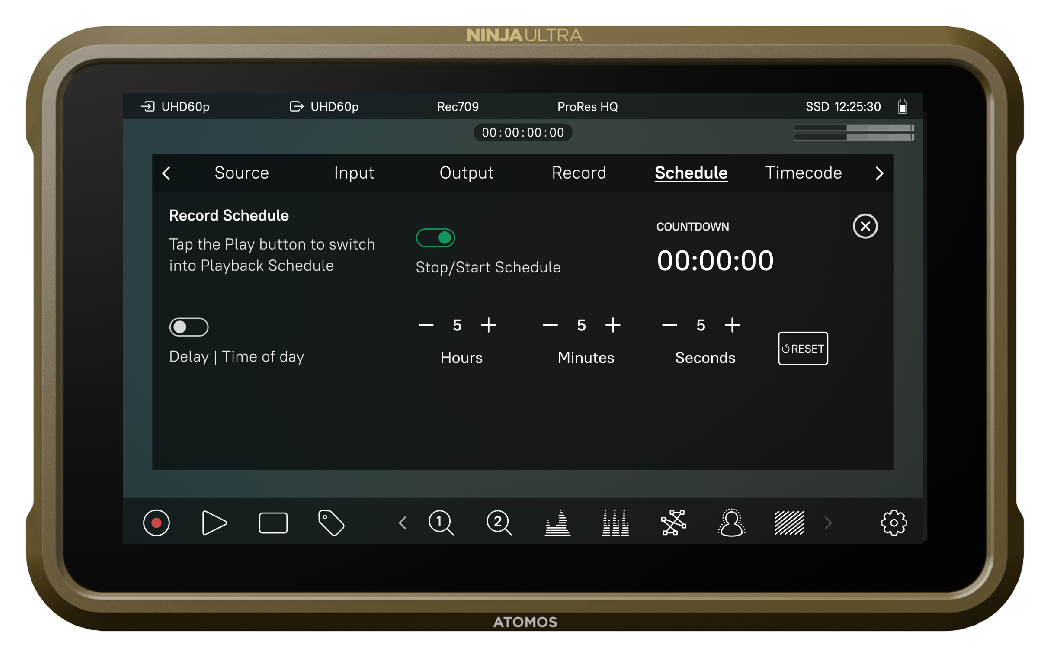Open the monitor mode rectangle icon

[273, 523]
